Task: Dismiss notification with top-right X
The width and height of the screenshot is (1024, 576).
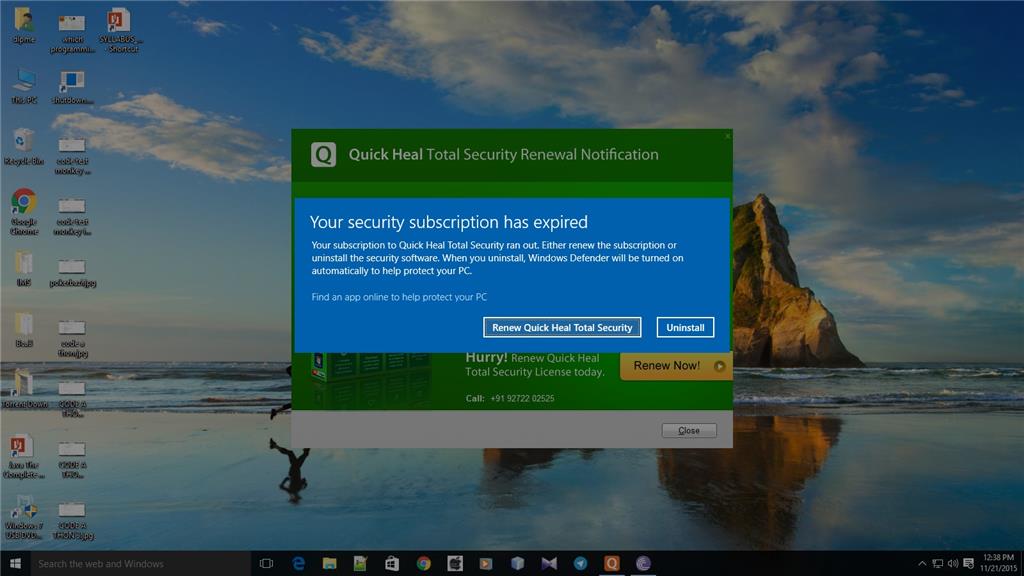Action: coord(727,136)
